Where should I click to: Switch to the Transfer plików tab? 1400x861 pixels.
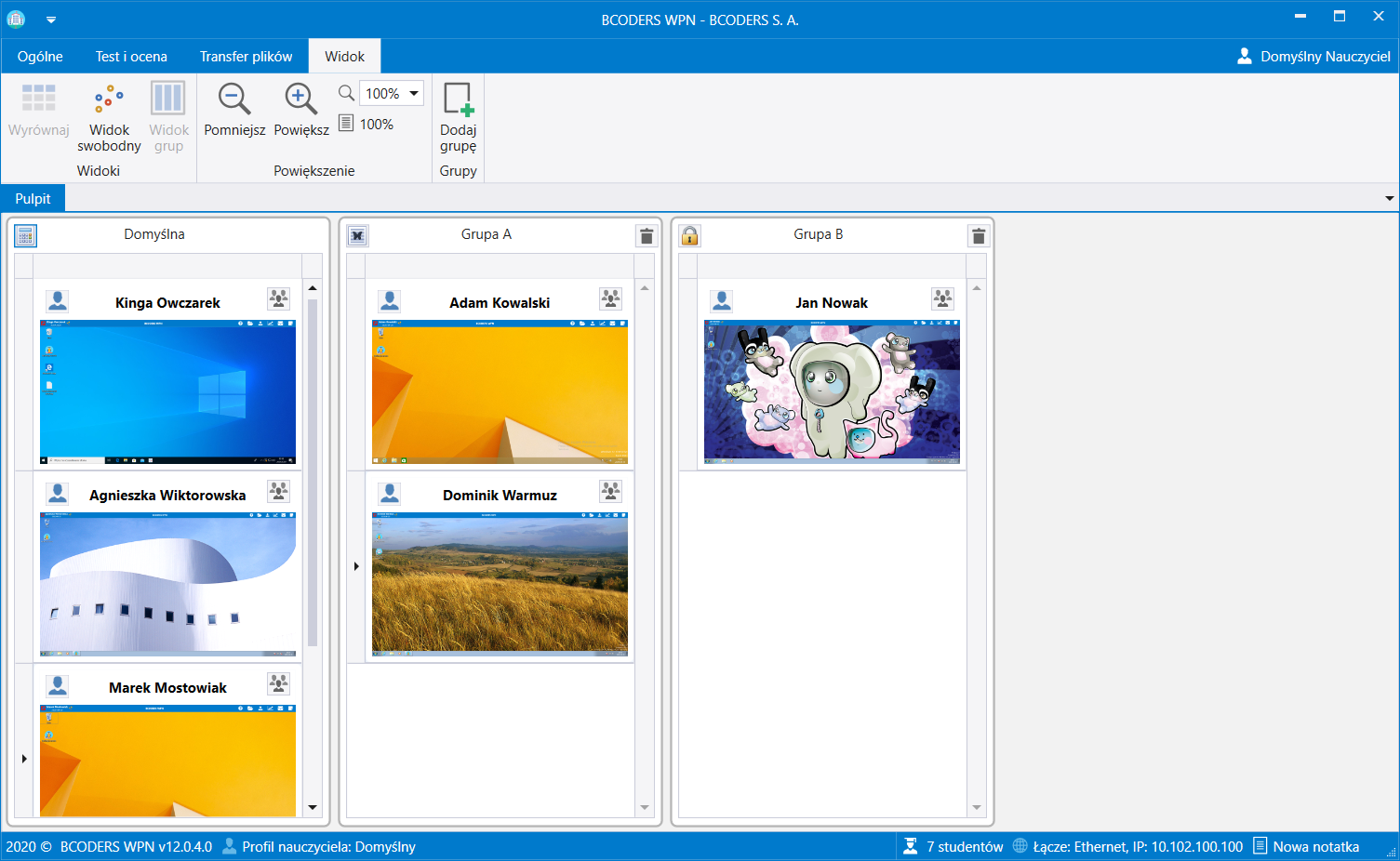246,56
